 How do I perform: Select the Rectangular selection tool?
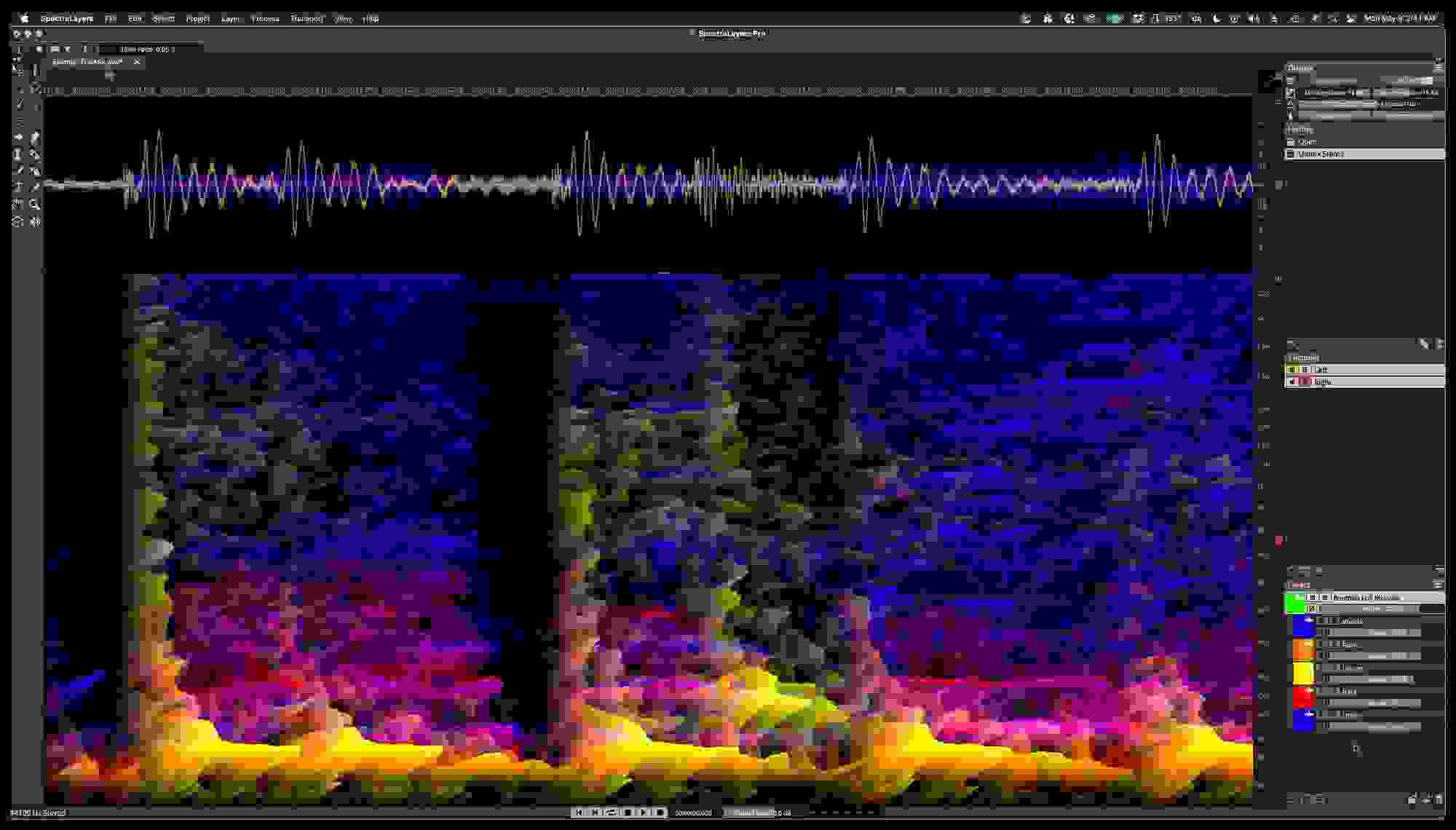click(x=19, y=89)
